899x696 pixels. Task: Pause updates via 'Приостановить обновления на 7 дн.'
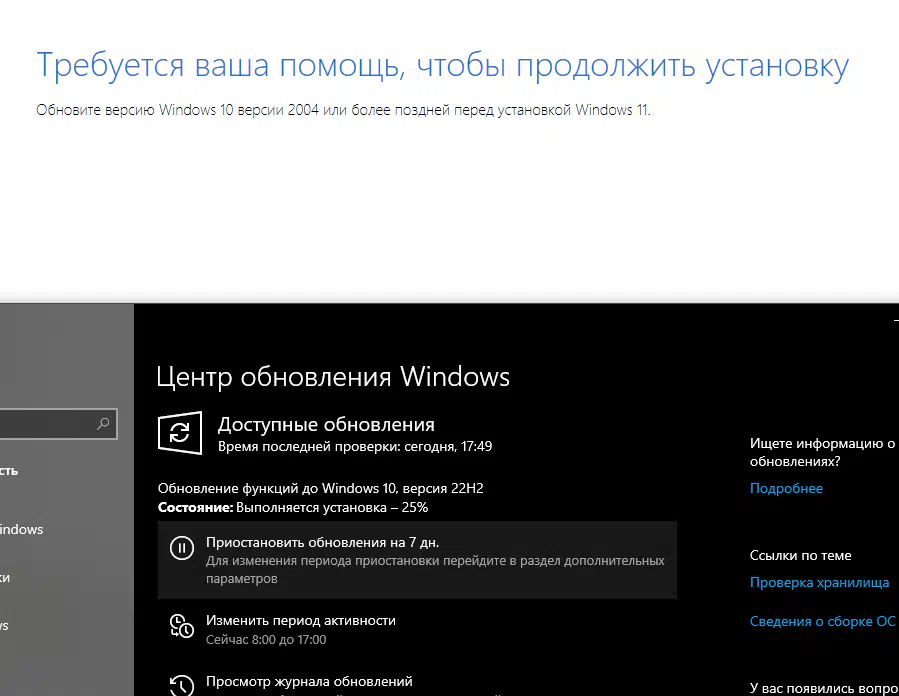pos(417,560)
